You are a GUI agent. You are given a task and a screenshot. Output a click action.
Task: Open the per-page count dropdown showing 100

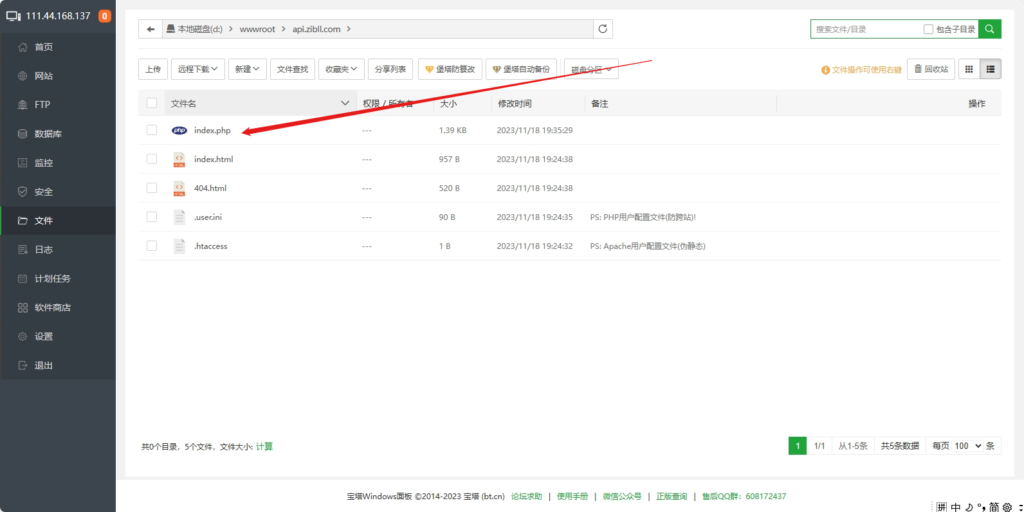[968, 446]
